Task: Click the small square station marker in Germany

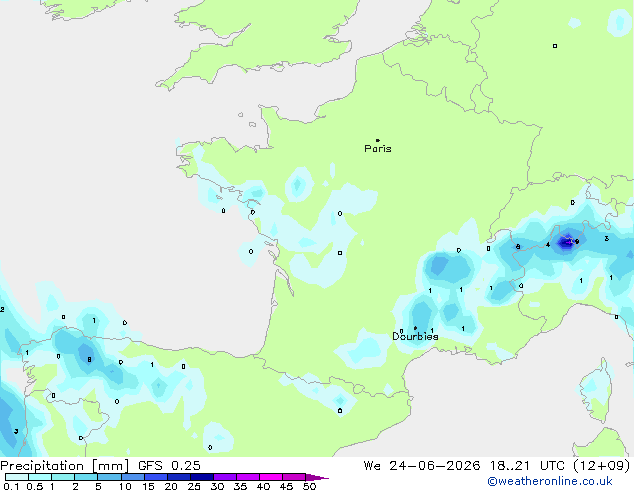Action: click(555, 46)
